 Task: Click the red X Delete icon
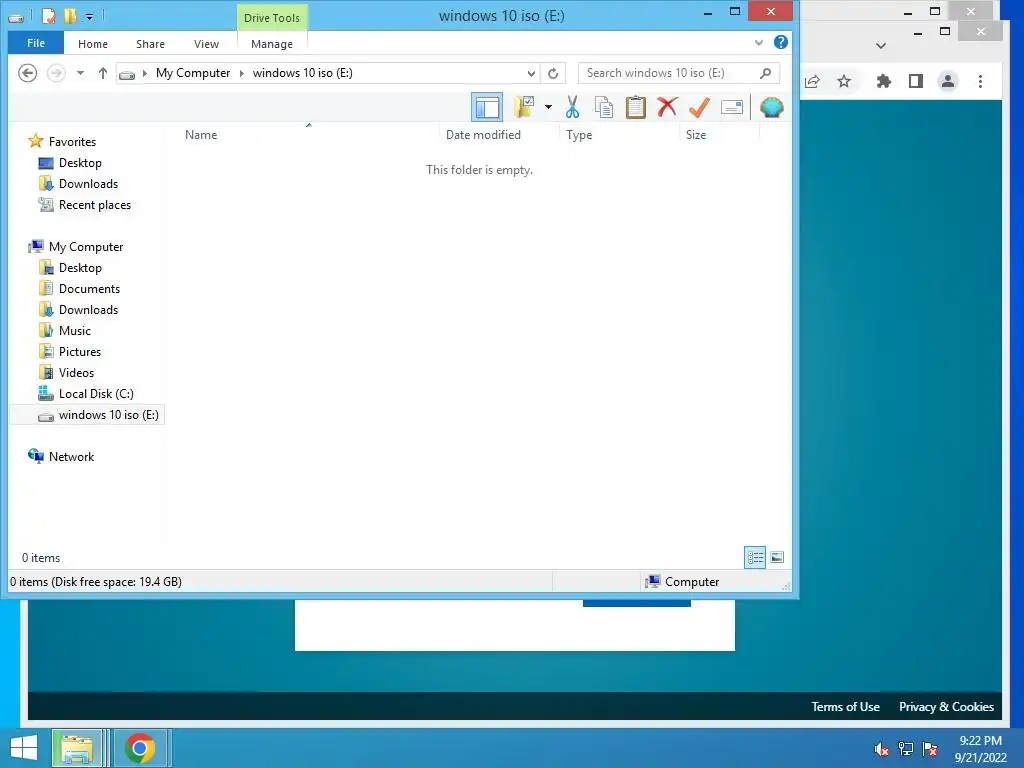[x=667, y=107]
